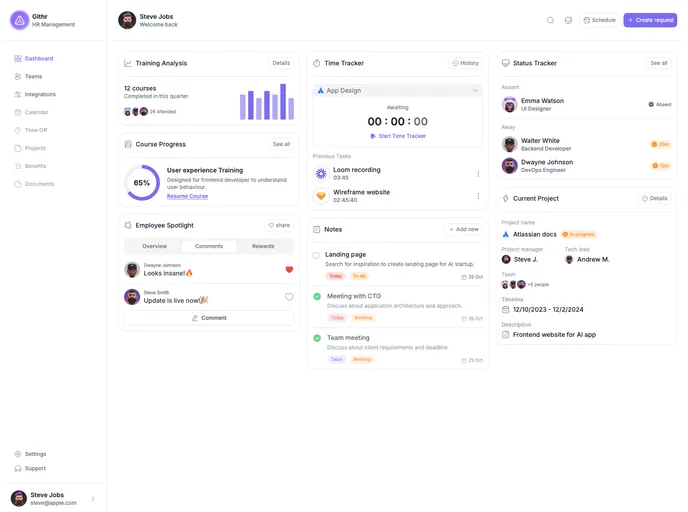This screenshot has height=512, width=688.
Task: Open the inbox icon in header
Action: point(568,20)
